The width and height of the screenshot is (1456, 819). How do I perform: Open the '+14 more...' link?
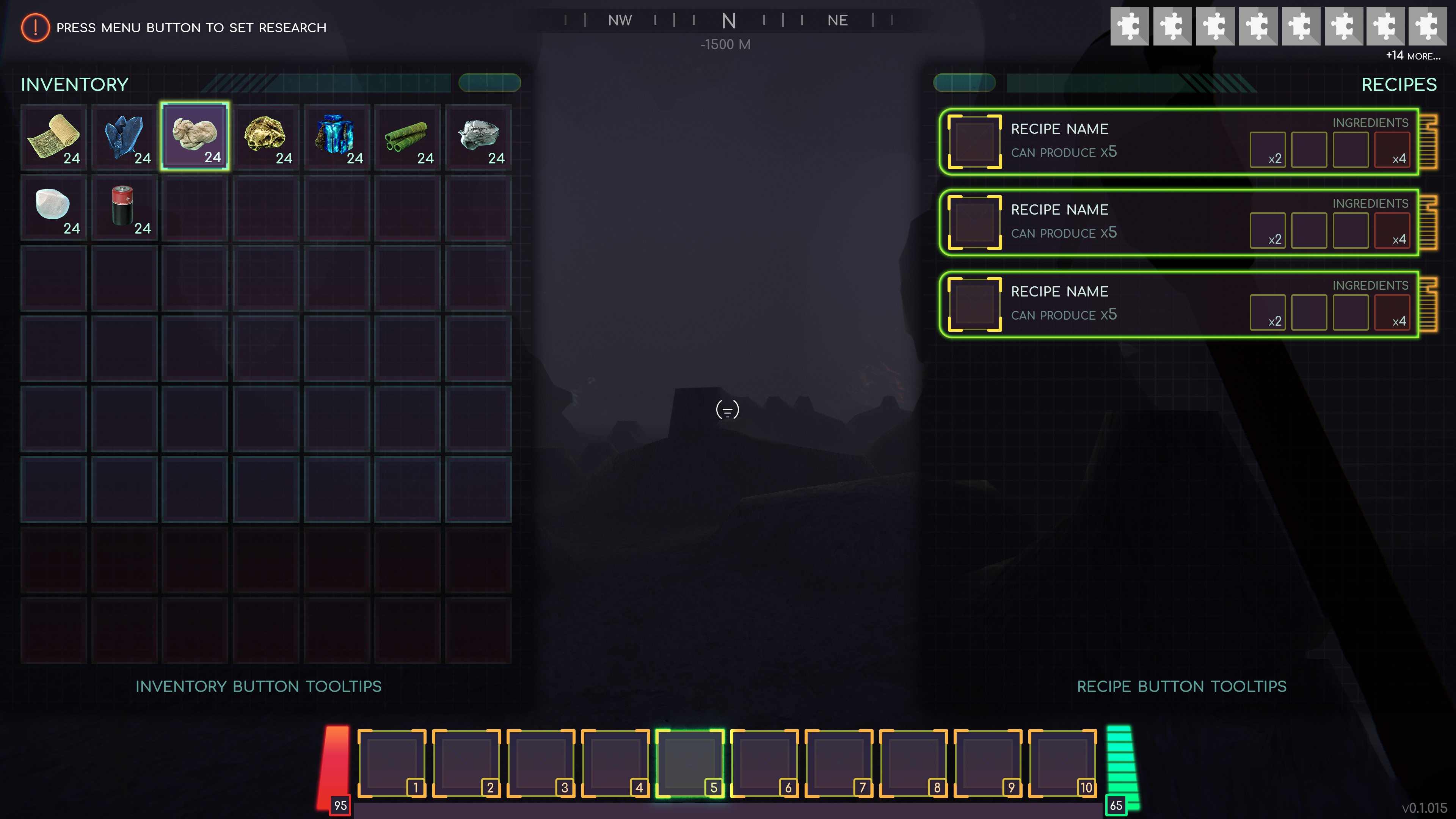pos(1412,55)
